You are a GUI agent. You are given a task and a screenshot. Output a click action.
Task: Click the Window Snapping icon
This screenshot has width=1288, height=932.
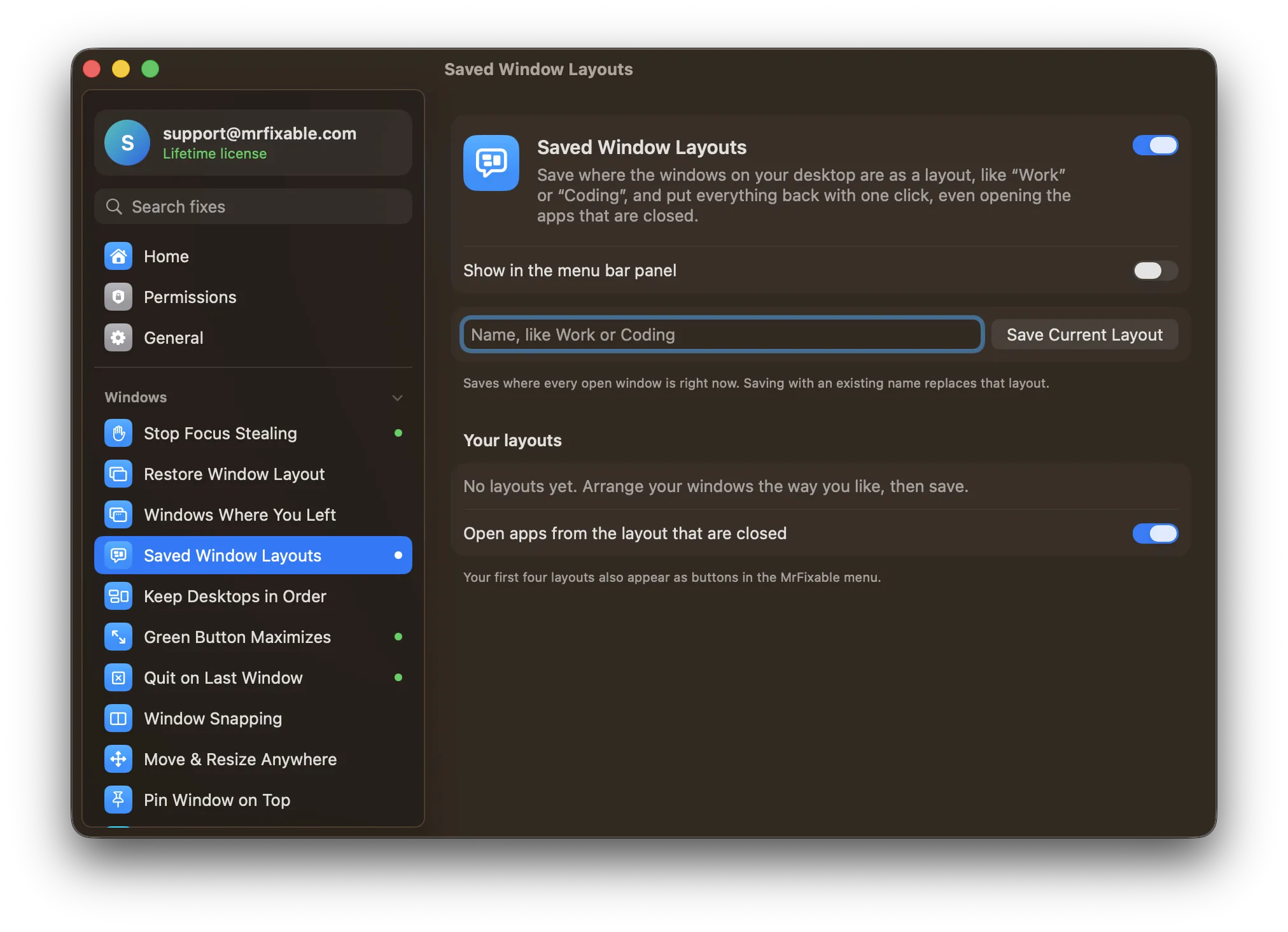coord(118,719)
